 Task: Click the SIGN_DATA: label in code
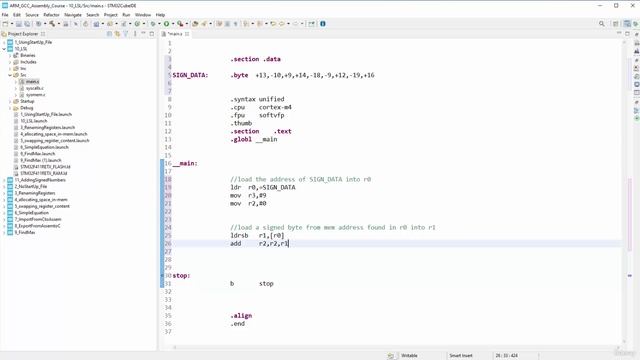pos(190,75)
